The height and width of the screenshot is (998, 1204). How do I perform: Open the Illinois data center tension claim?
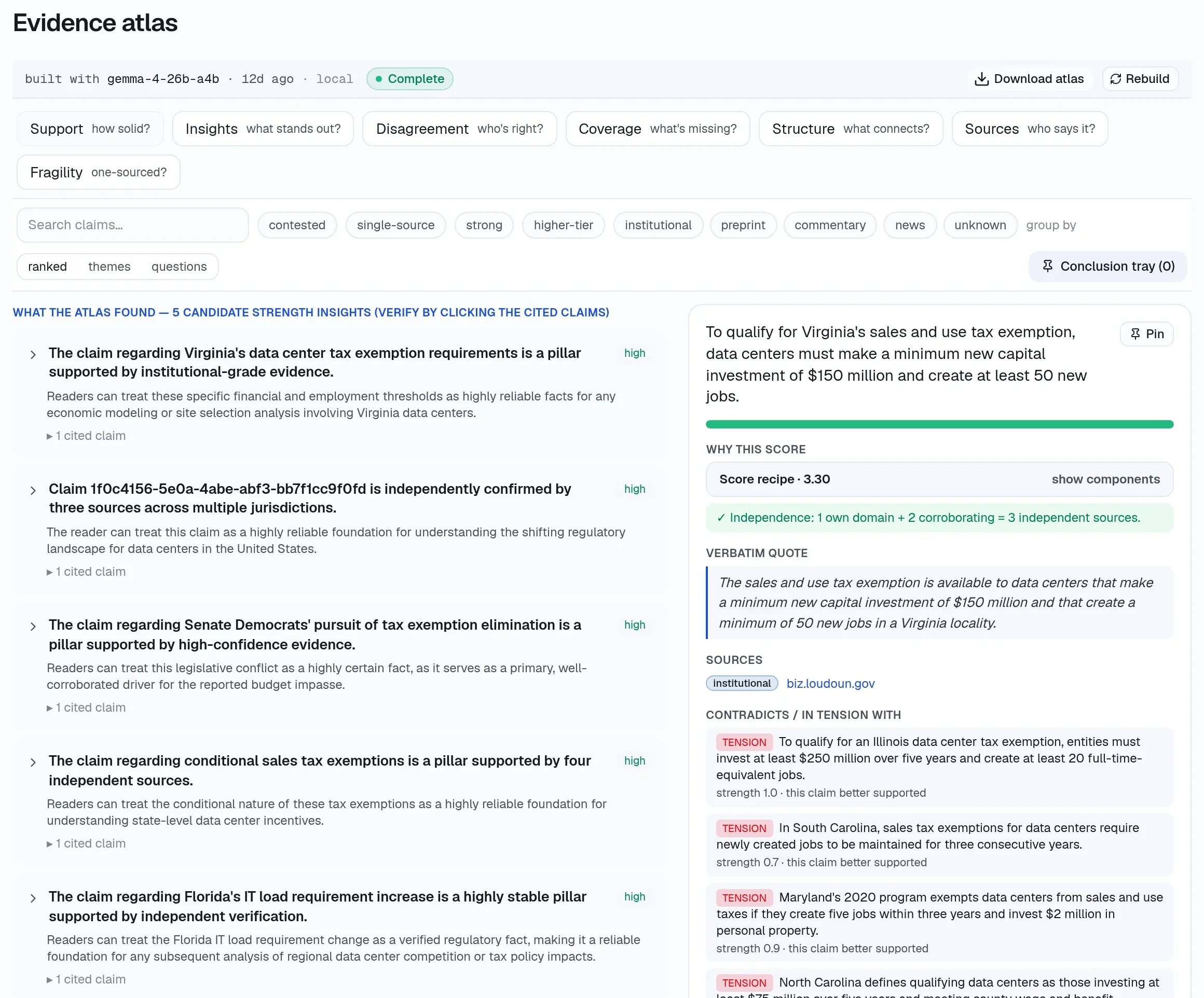(939, 767)
